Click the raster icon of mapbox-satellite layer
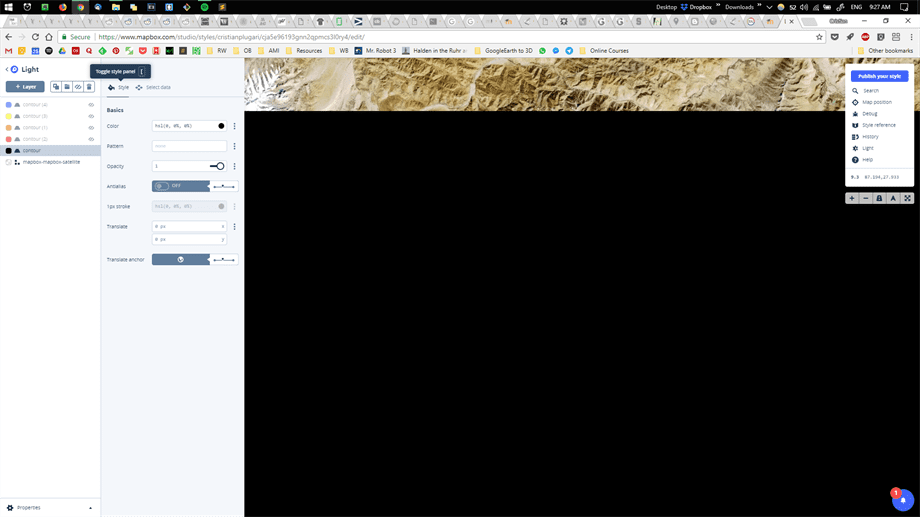Image resolution: width=920 pixels, height=517 pixels. [x=17, y=162]
